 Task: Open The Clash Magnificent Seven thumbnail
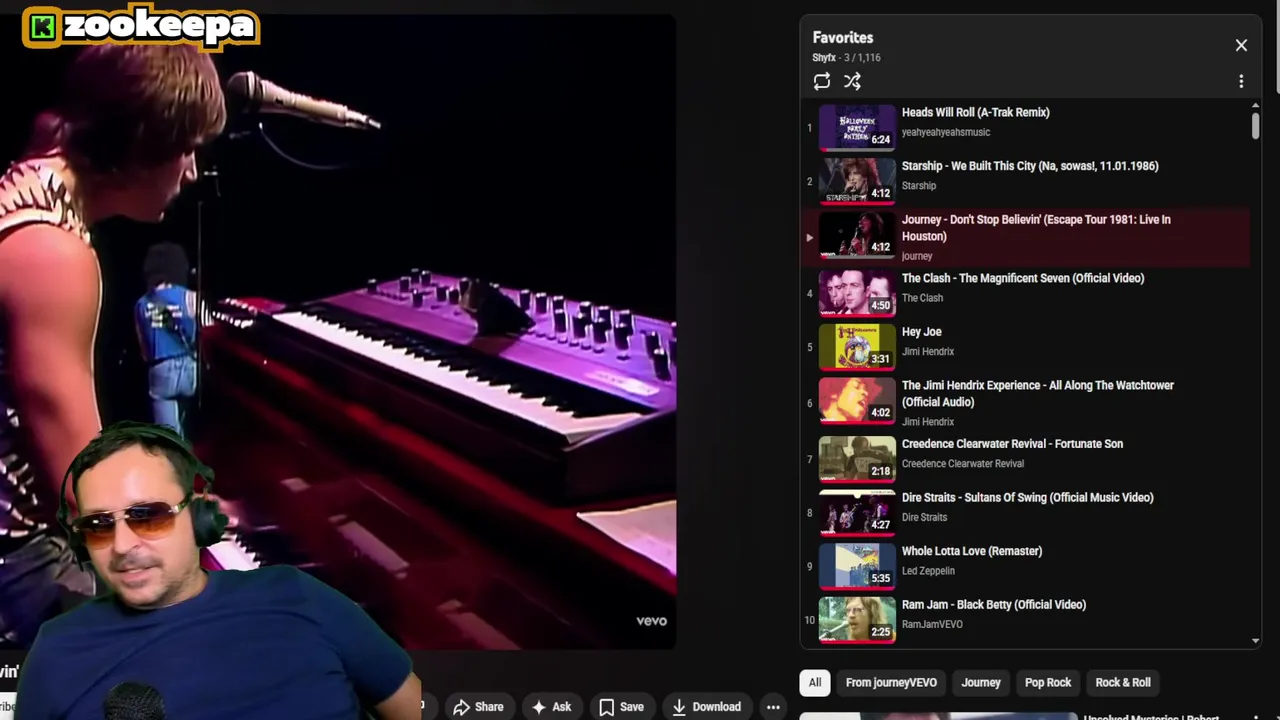click(857, 293)
